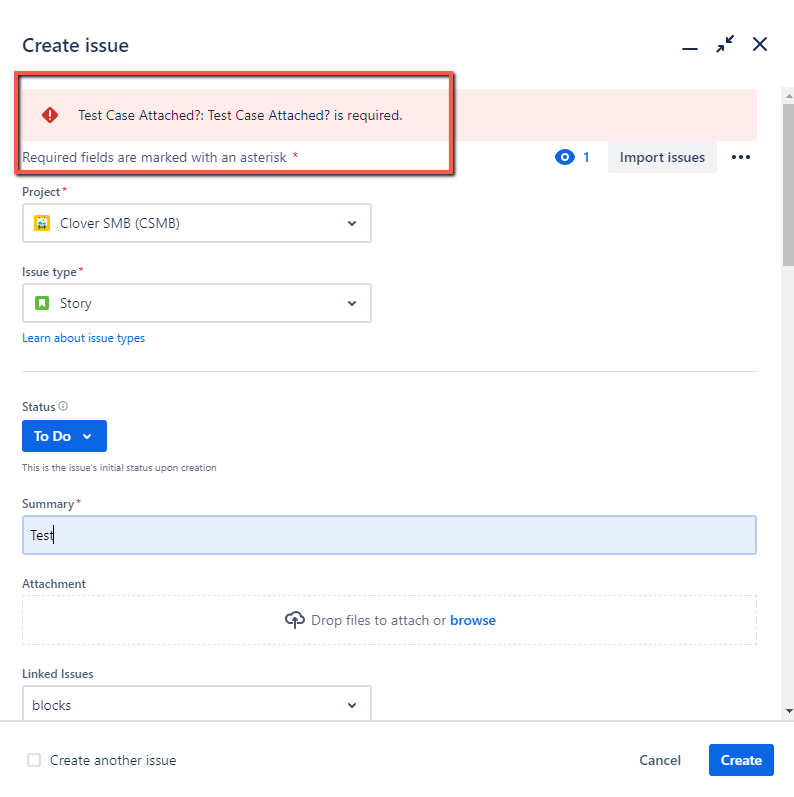The height and width of the screenshot is (797, 794).
Task: Enable the Create another issue checkbox
Action: 34,760
